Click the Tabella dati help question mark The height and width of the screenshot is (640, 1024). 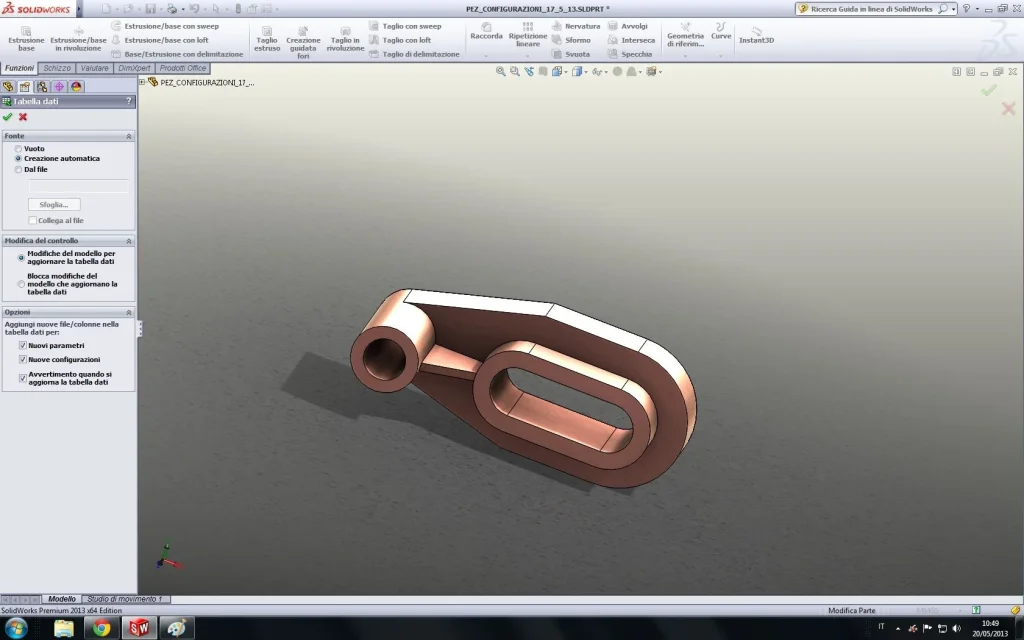[x=129, y=101]
